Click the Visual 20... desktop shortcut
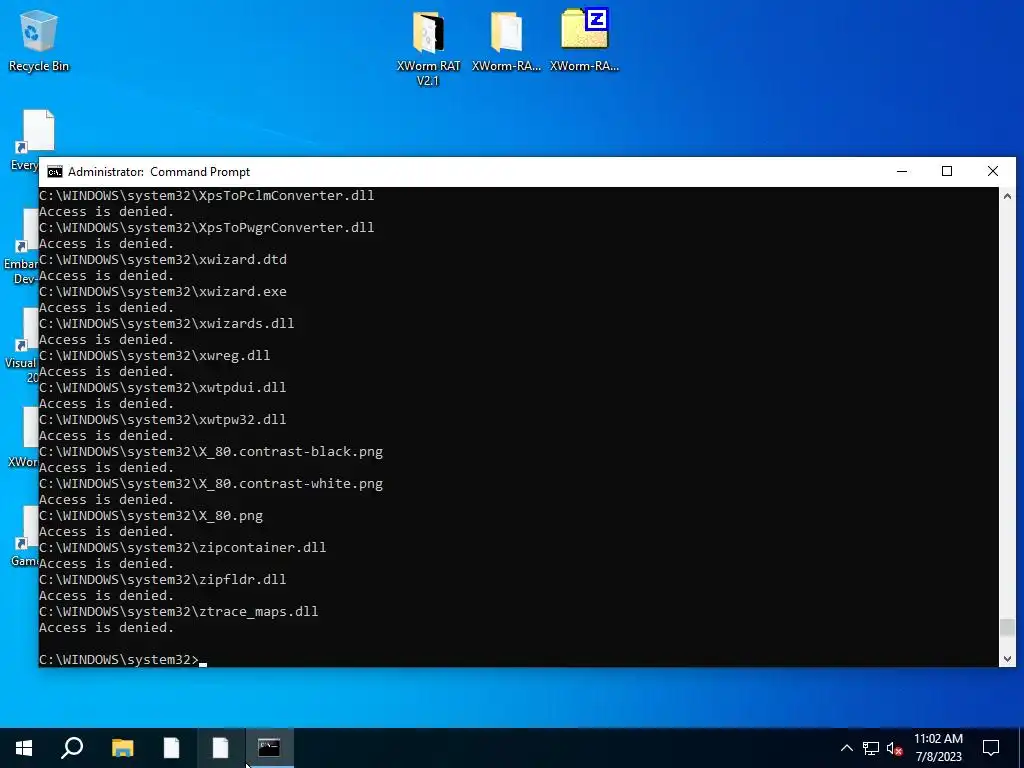Screen dimensions: 1024x768 21,346
